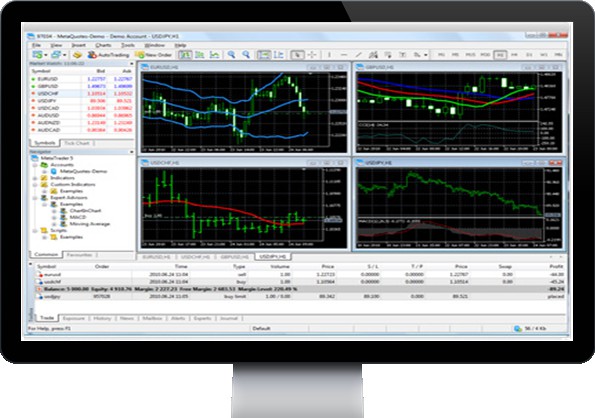Open the Tools menu
The width and height of the screenshot is (595, 418).
pyautogui.click(x=128, y=45)
